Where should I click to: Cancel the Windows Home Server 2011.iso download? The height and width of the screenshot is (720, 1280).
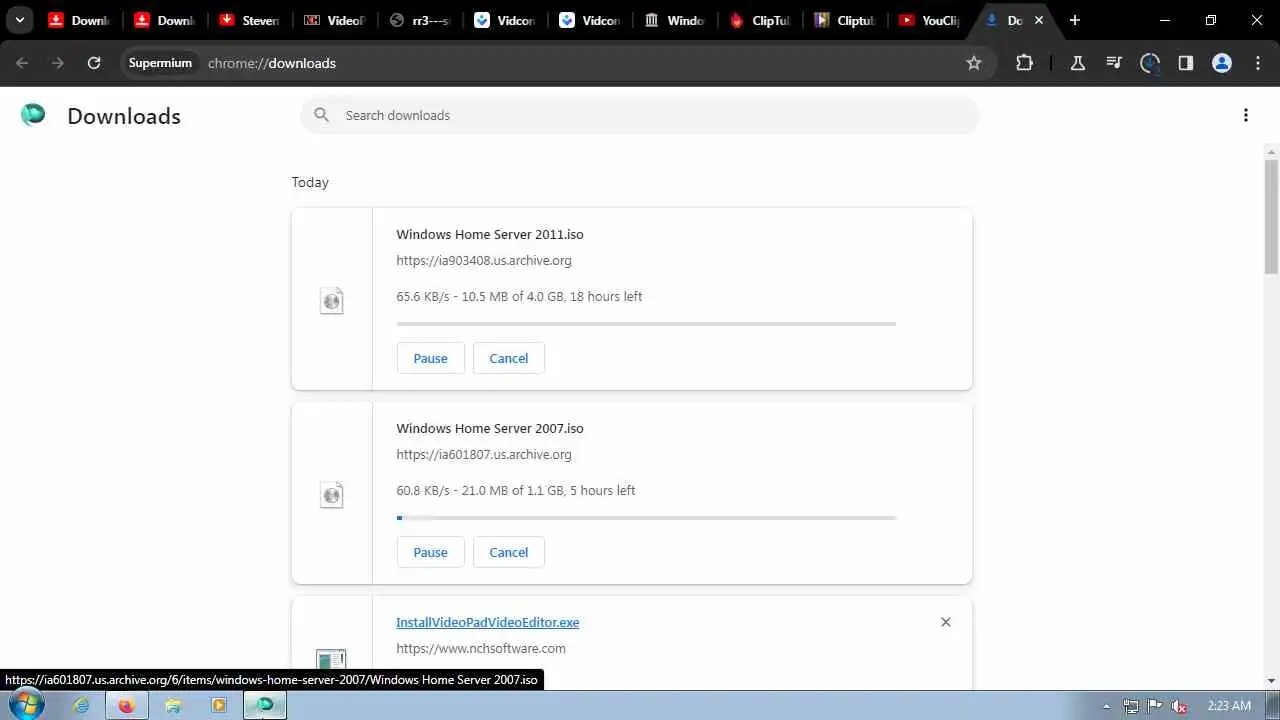[x=509, y=358]
